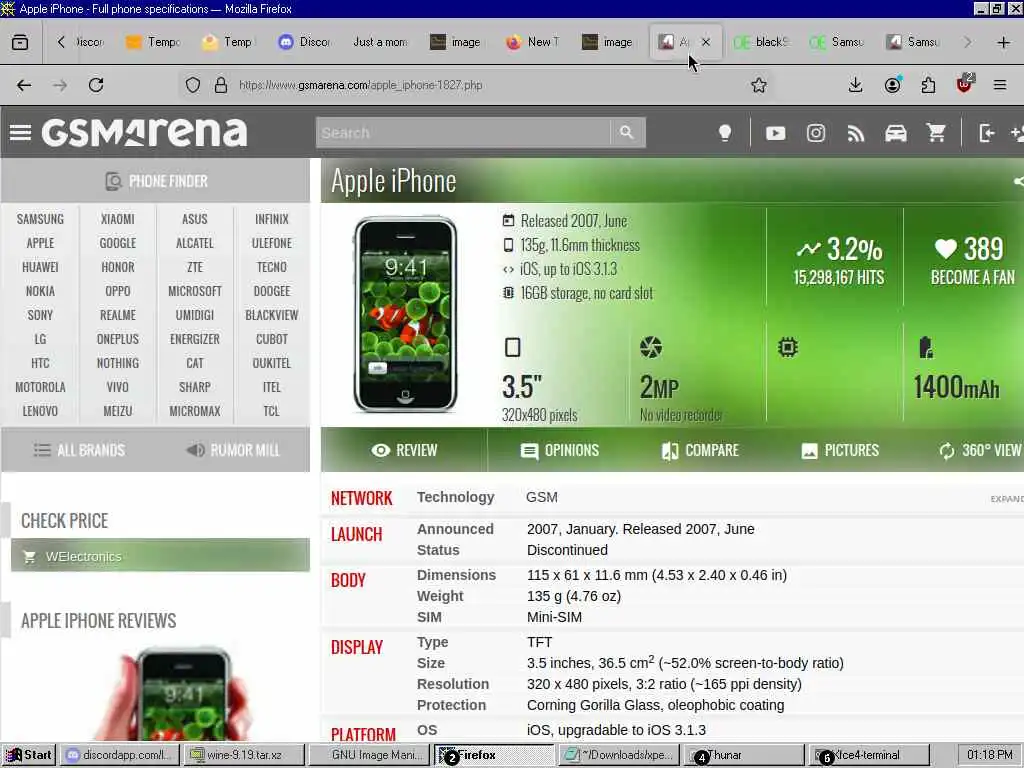Open Firefox account icon
This screenshot has width=1024, height=768.
click(x=893, y=85)
